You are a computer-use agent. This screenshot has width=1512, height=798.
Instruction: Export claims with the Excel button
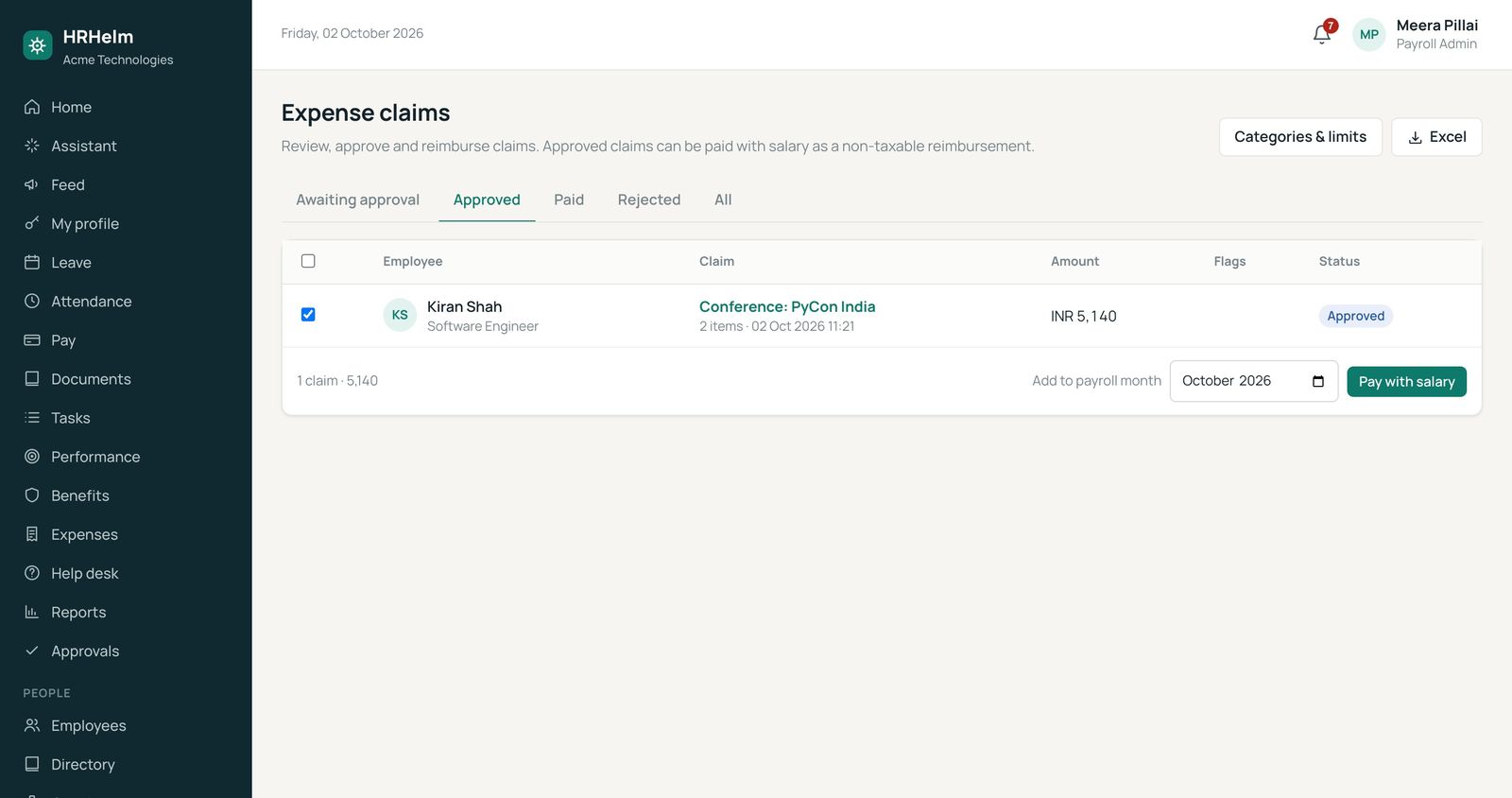click(x=1436, y=137)
